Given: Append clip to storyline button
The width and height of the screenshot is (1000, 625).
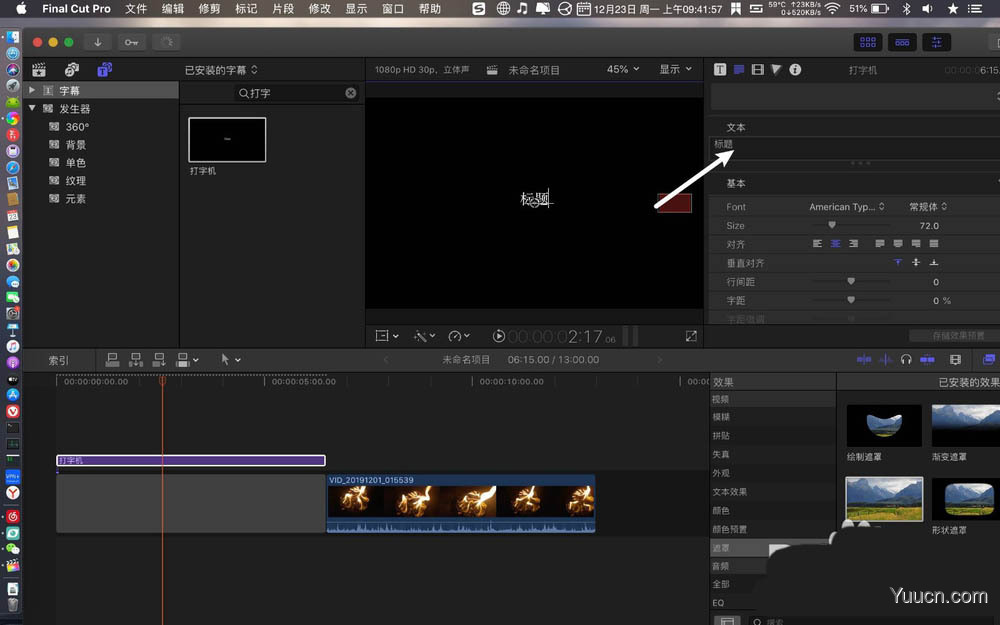Looking at the screenshot, I should tap(159, 360).
